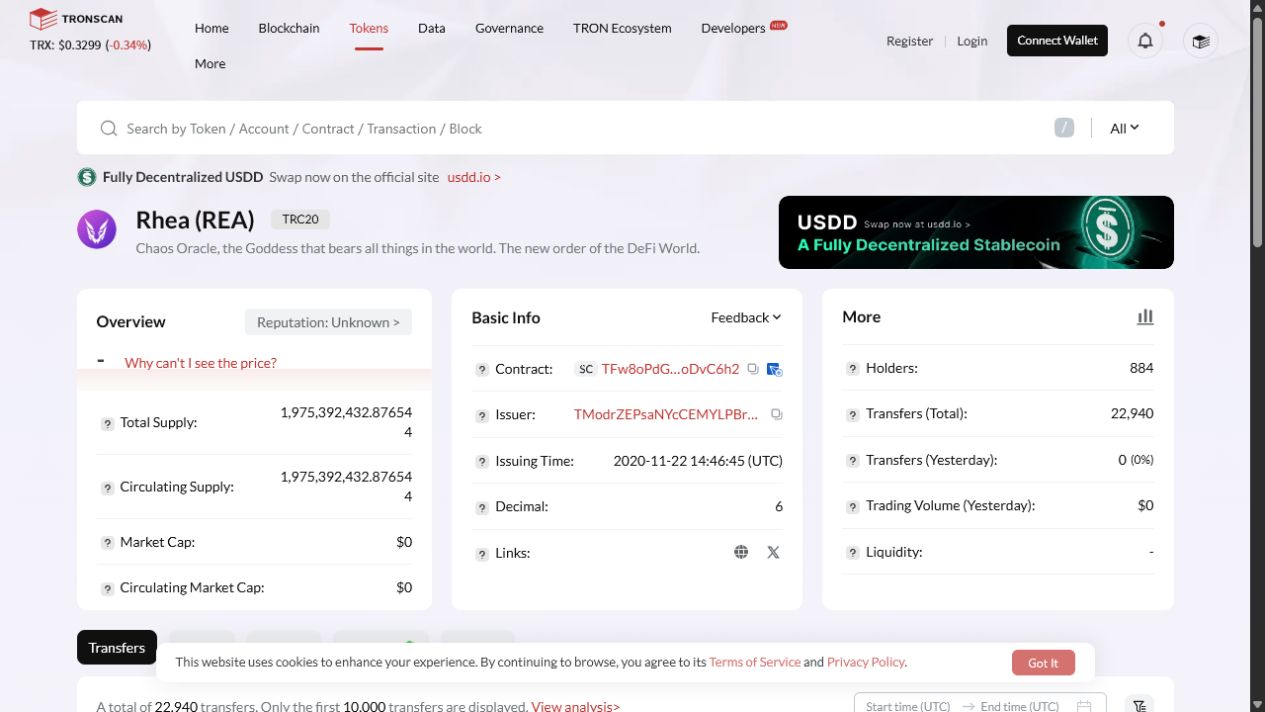Click help icon next to Issuing Time
Viewport: 1265px width, 712px height.
point(482,462)
